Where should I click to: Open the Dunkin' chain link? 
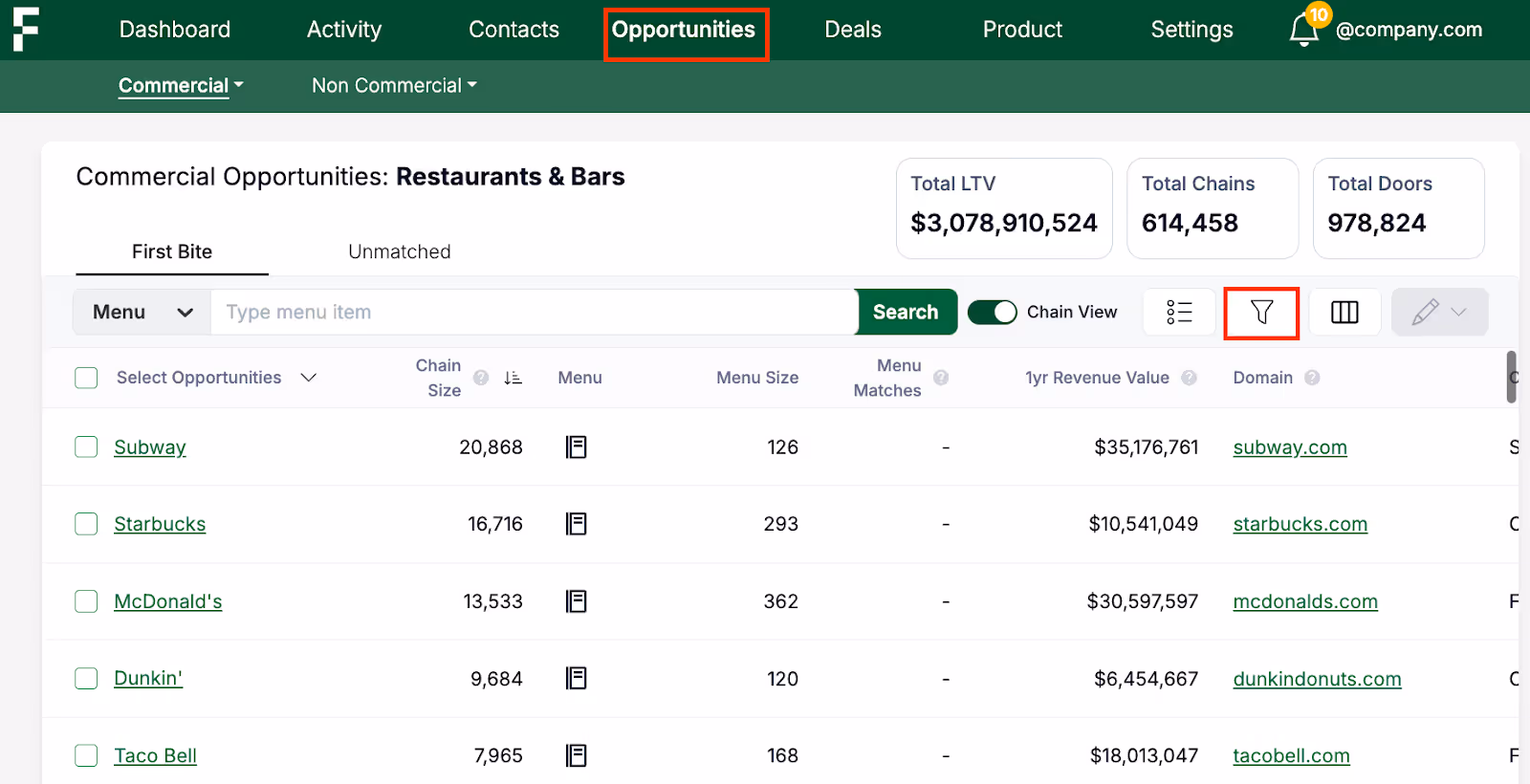148,678
